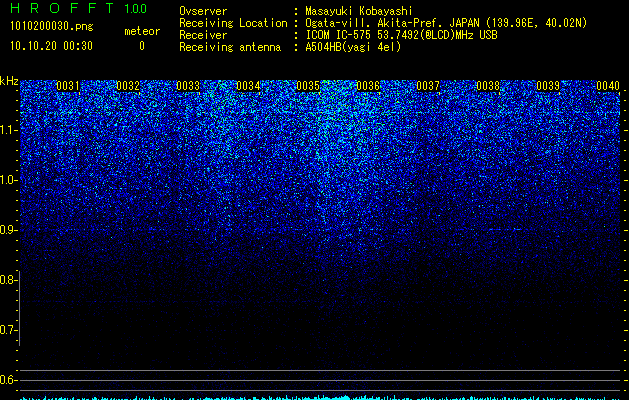Click the meteor label
629x400 pixels.
(x=142, y=31)
